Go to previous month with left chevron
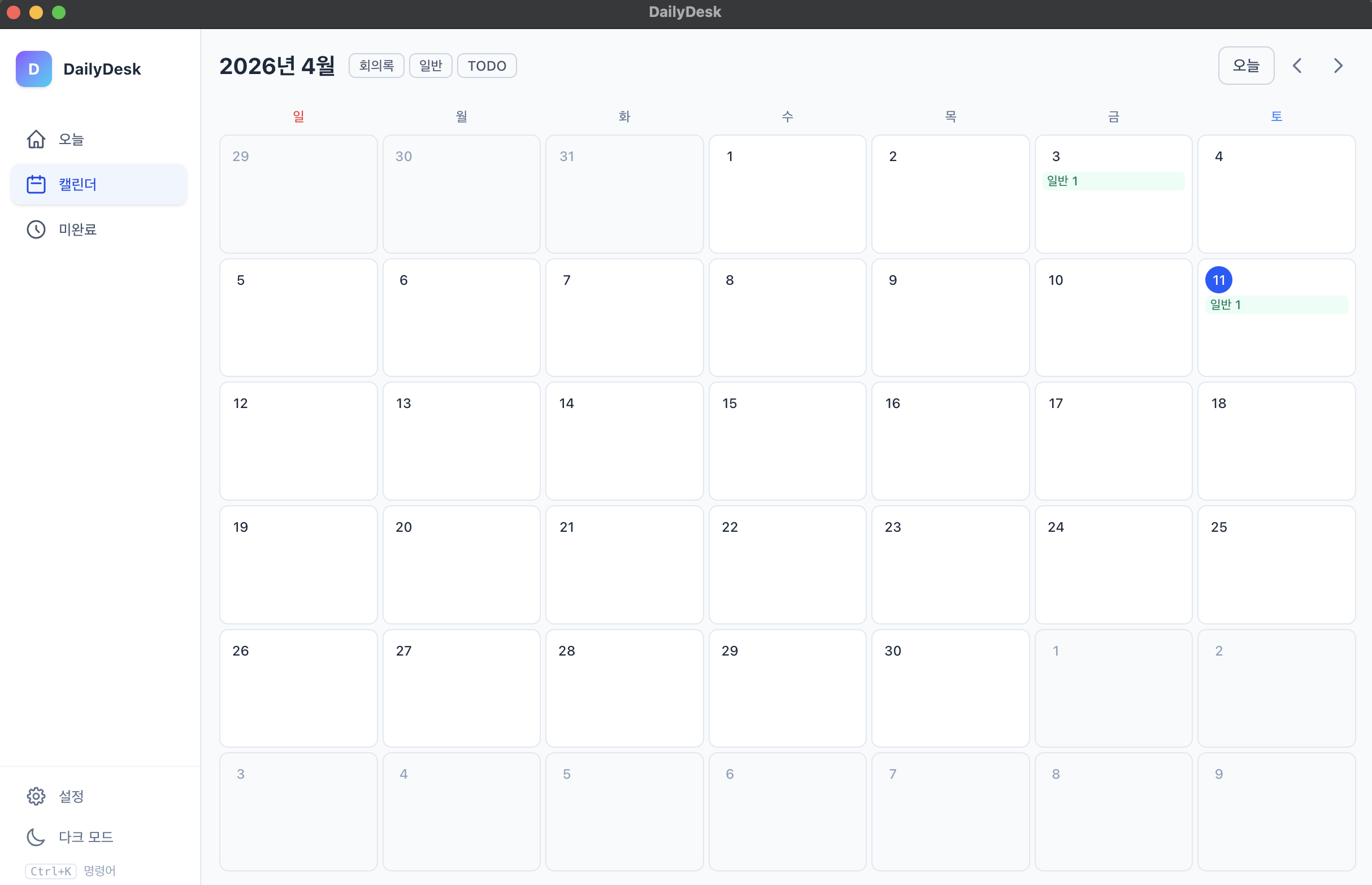The height and width of the screenshot is (885, 1372). (x=1297, y=66)
